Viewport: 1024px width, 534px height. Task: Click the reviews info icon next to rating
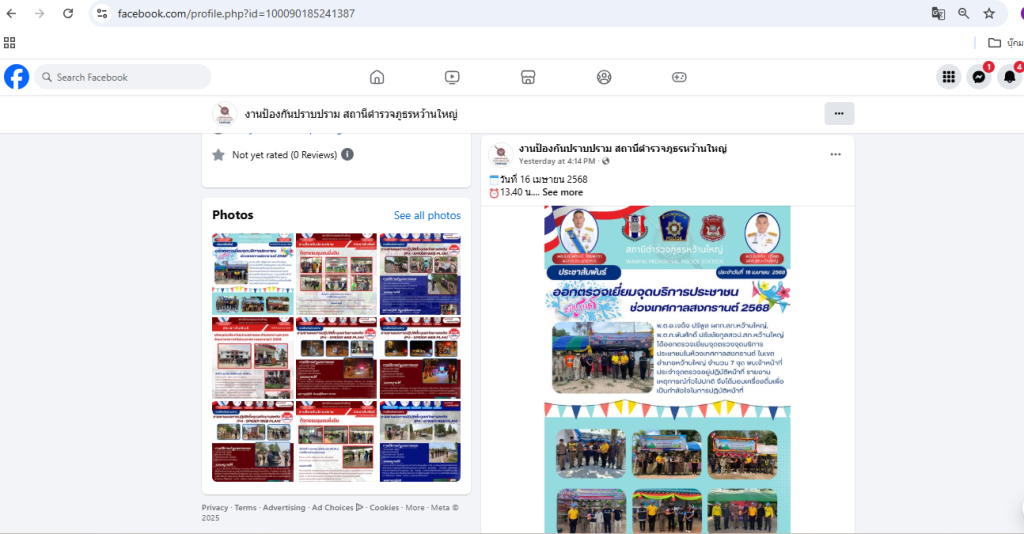[347, 155]
